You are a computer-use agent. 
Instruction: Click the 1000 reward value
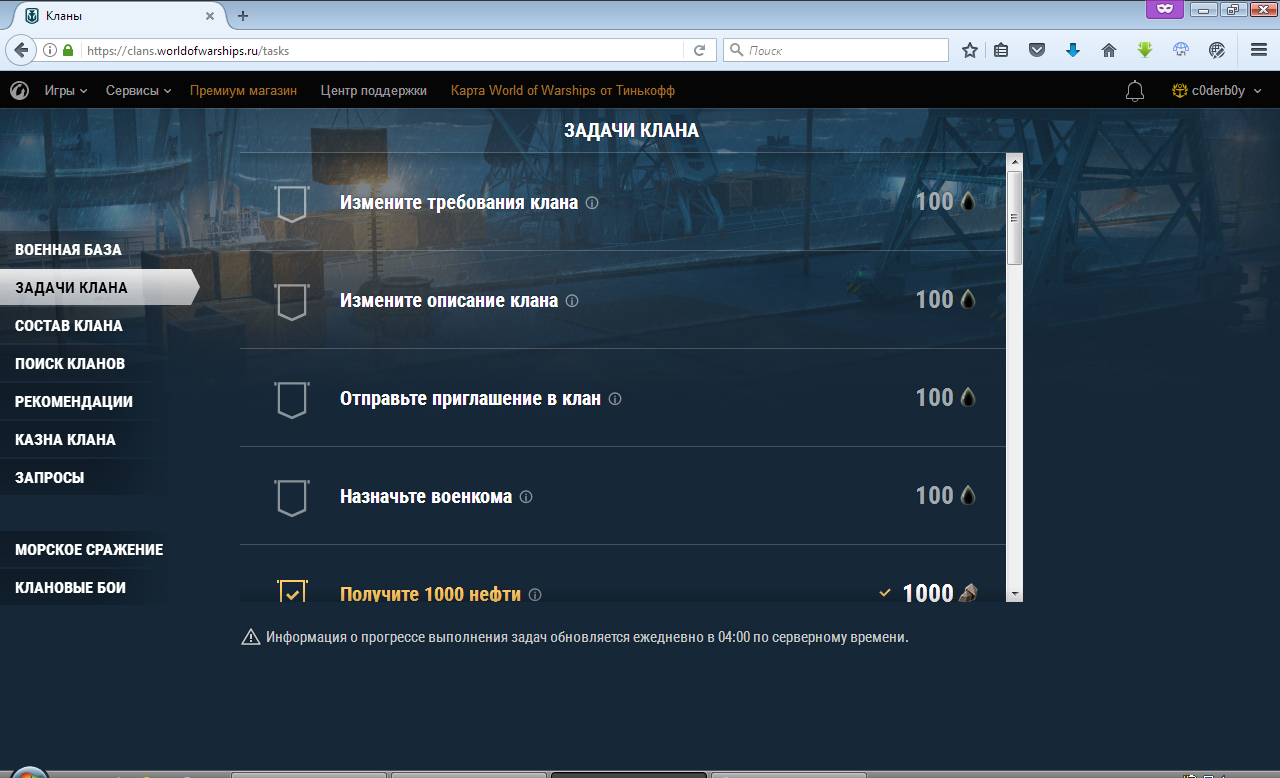(x=928, y=594)
